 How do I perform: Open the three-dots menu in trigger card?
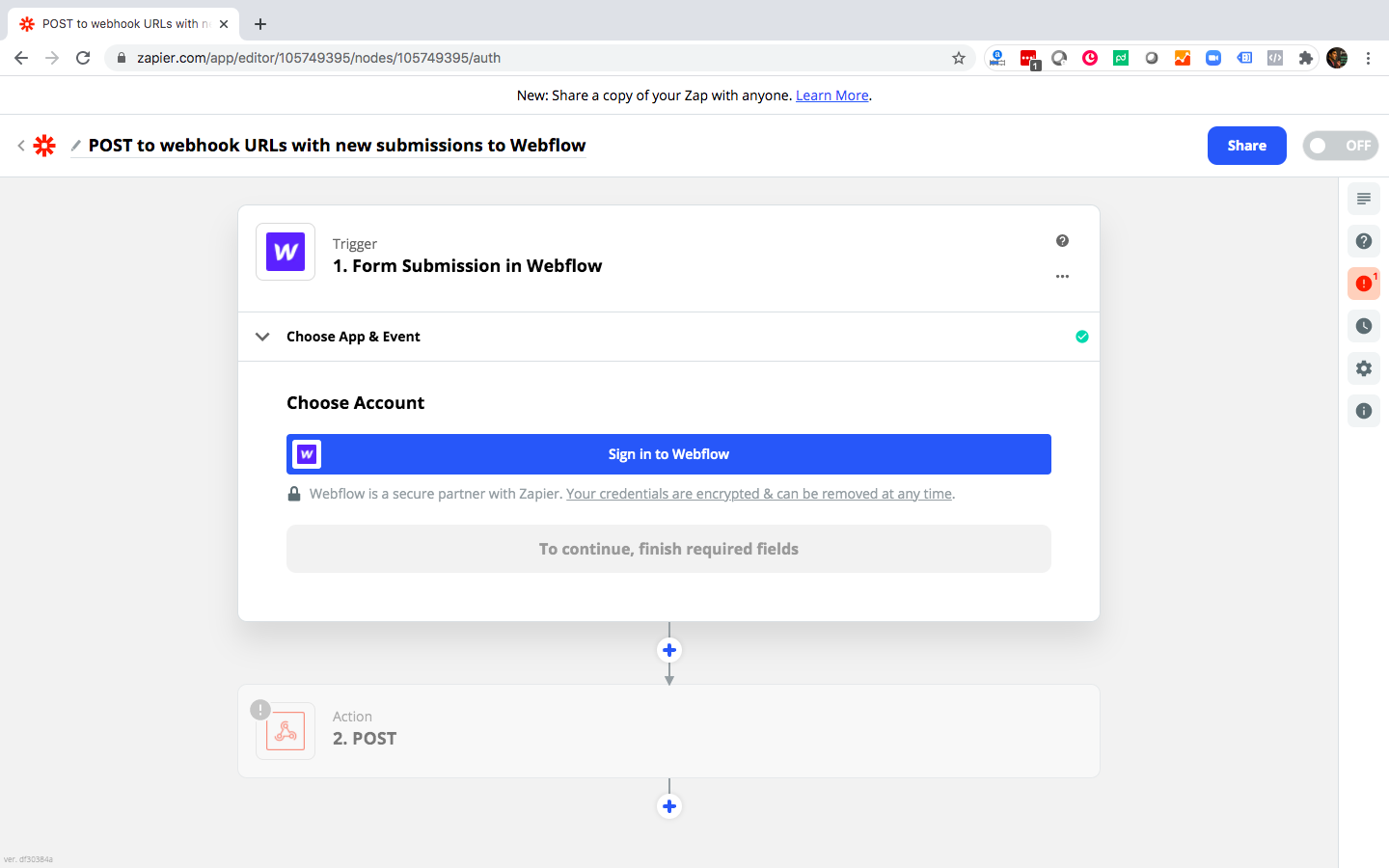(1062, 277)
